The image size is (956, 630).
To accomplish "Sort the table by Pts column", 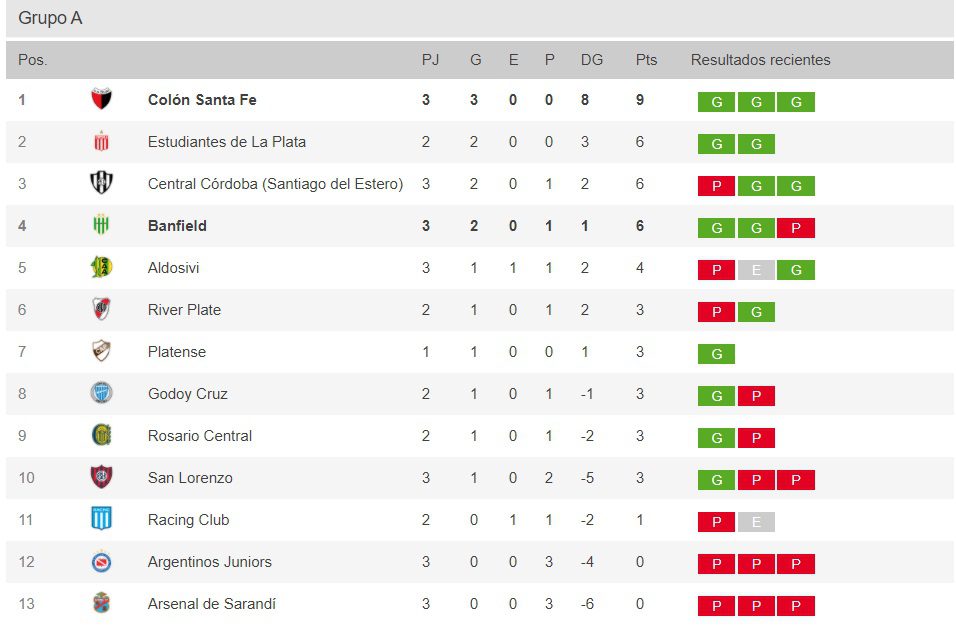I will click(x=646, y=60).
